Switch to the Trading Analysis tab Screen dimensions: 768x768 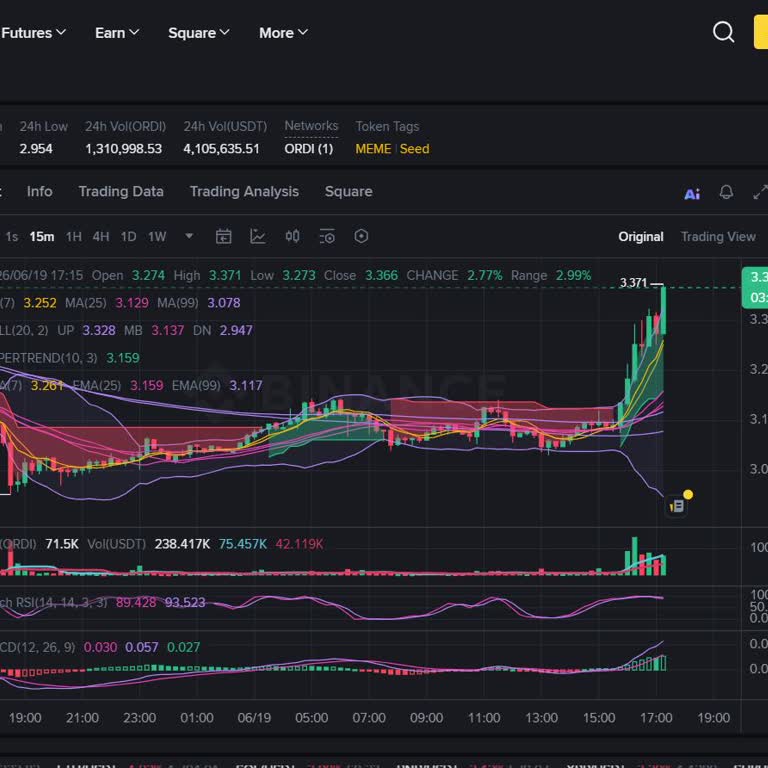click(x=244, y=192)
